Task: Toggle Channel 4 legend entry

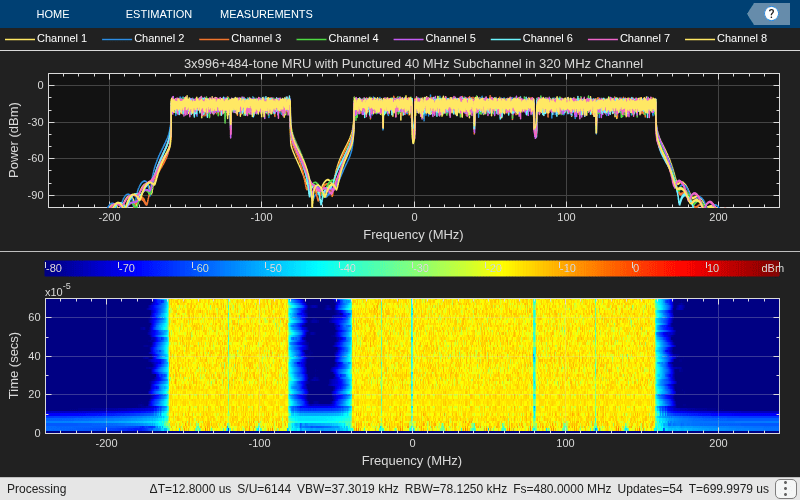Action: [337, 38]
